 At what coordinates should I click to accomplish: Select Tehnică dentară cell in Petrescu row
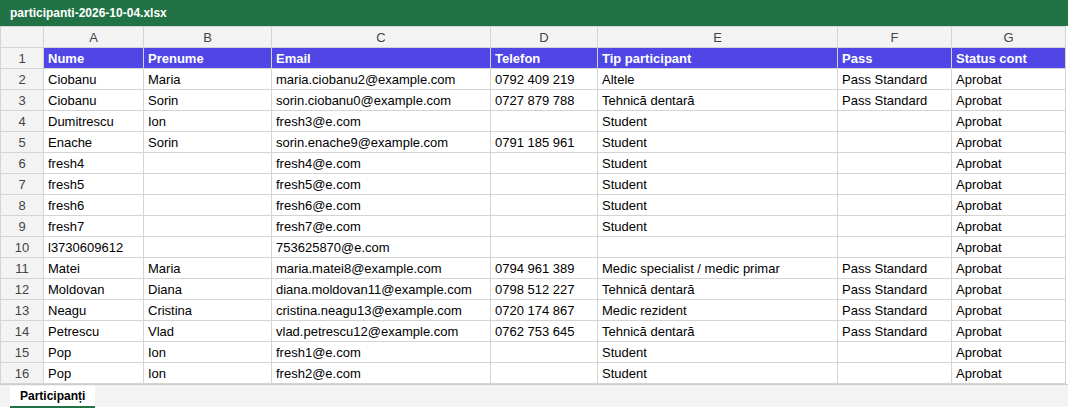click(717, 332)
